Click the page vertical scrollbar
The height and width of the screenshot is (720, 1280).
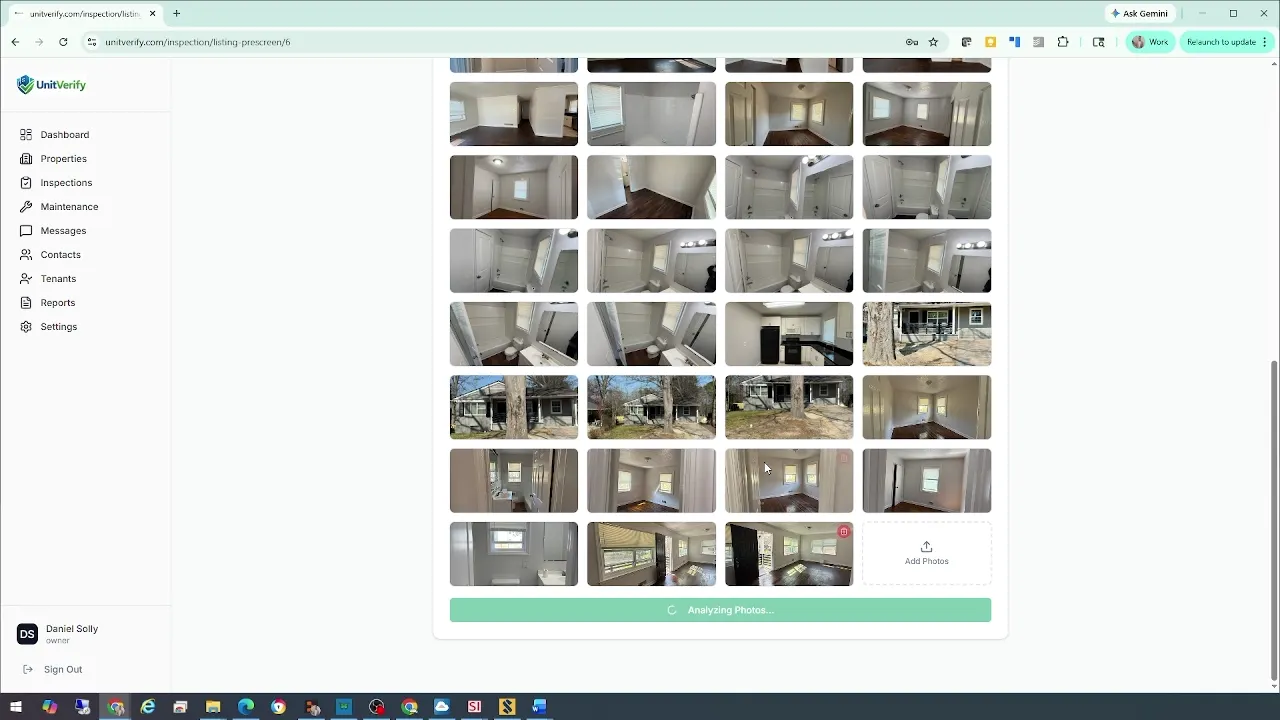pyautogui.click(x=1274, y=520)
